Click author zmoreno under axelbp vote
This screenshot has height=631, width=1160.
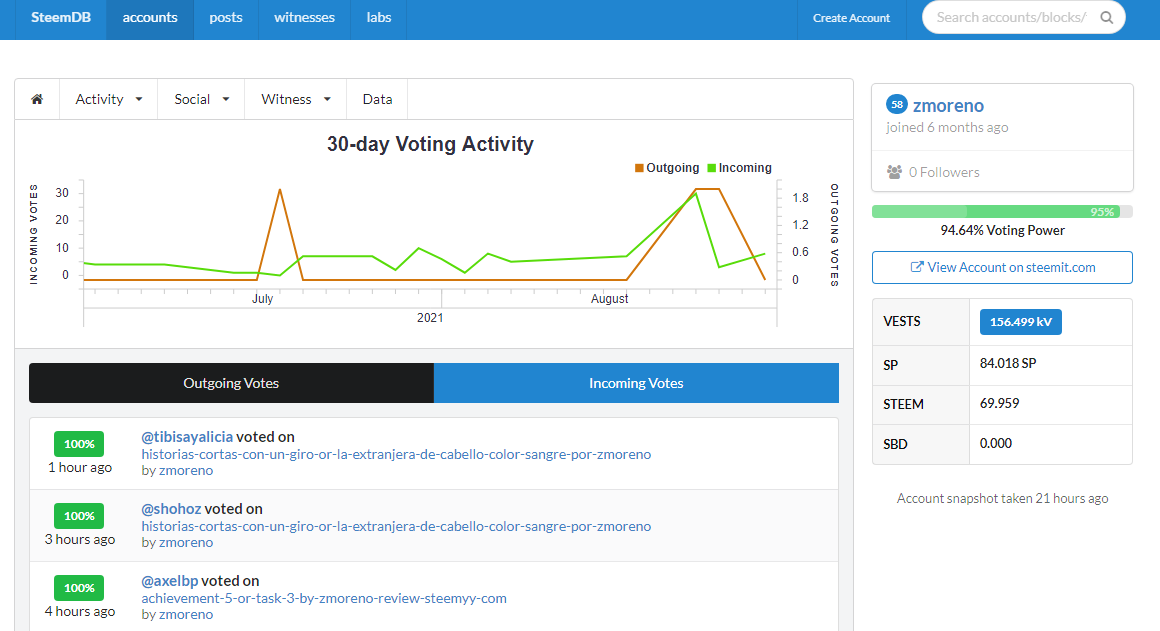186,614
